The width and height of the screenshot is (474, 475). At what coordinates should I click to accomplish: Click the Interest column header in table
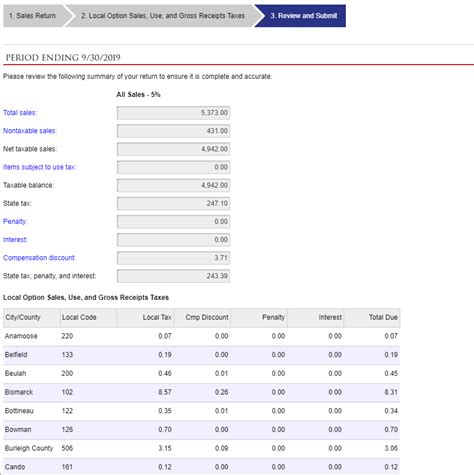[x=315, y=317]
